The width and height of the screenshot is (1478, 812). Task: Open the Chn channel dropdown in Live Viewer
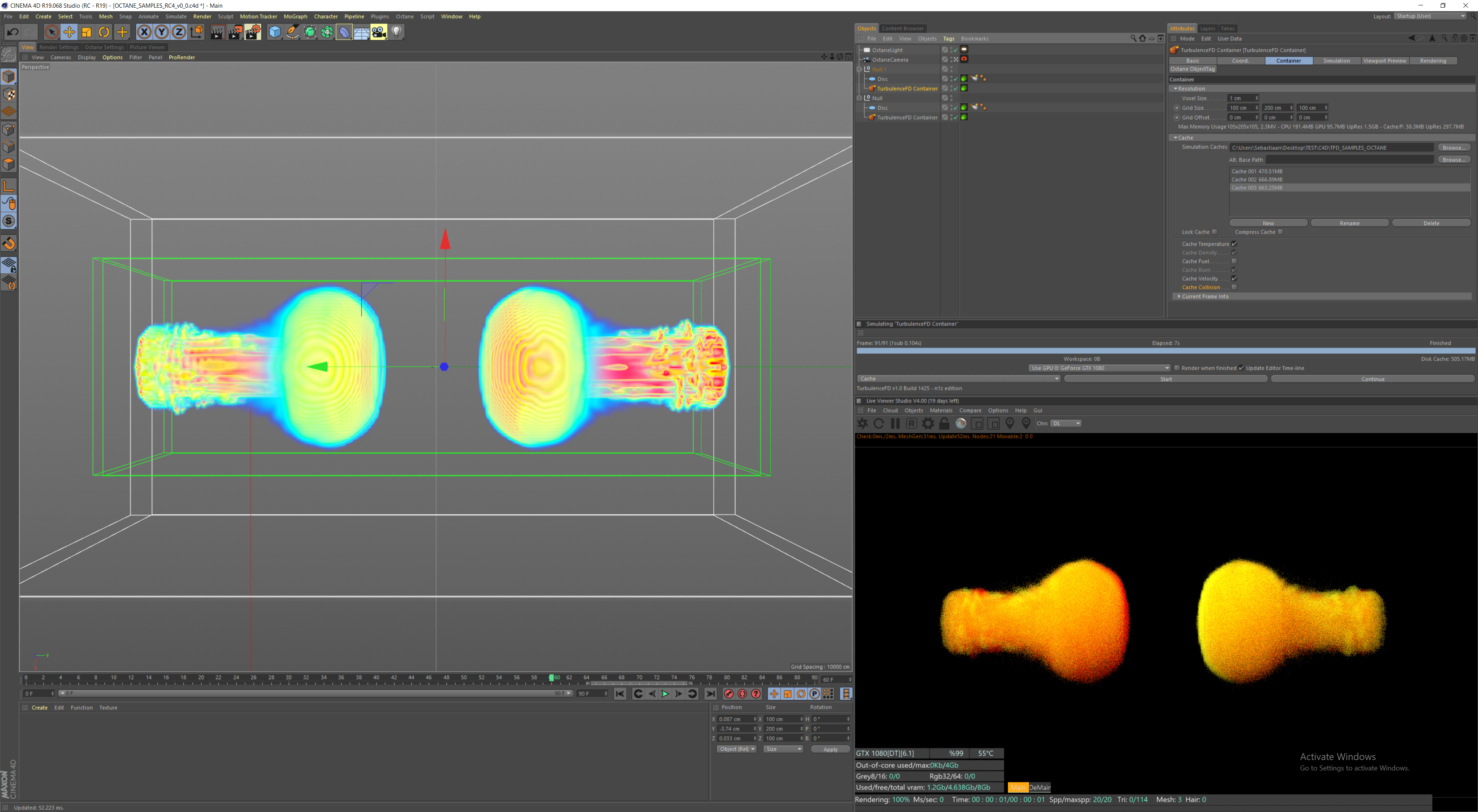(x=1066, y=423)
